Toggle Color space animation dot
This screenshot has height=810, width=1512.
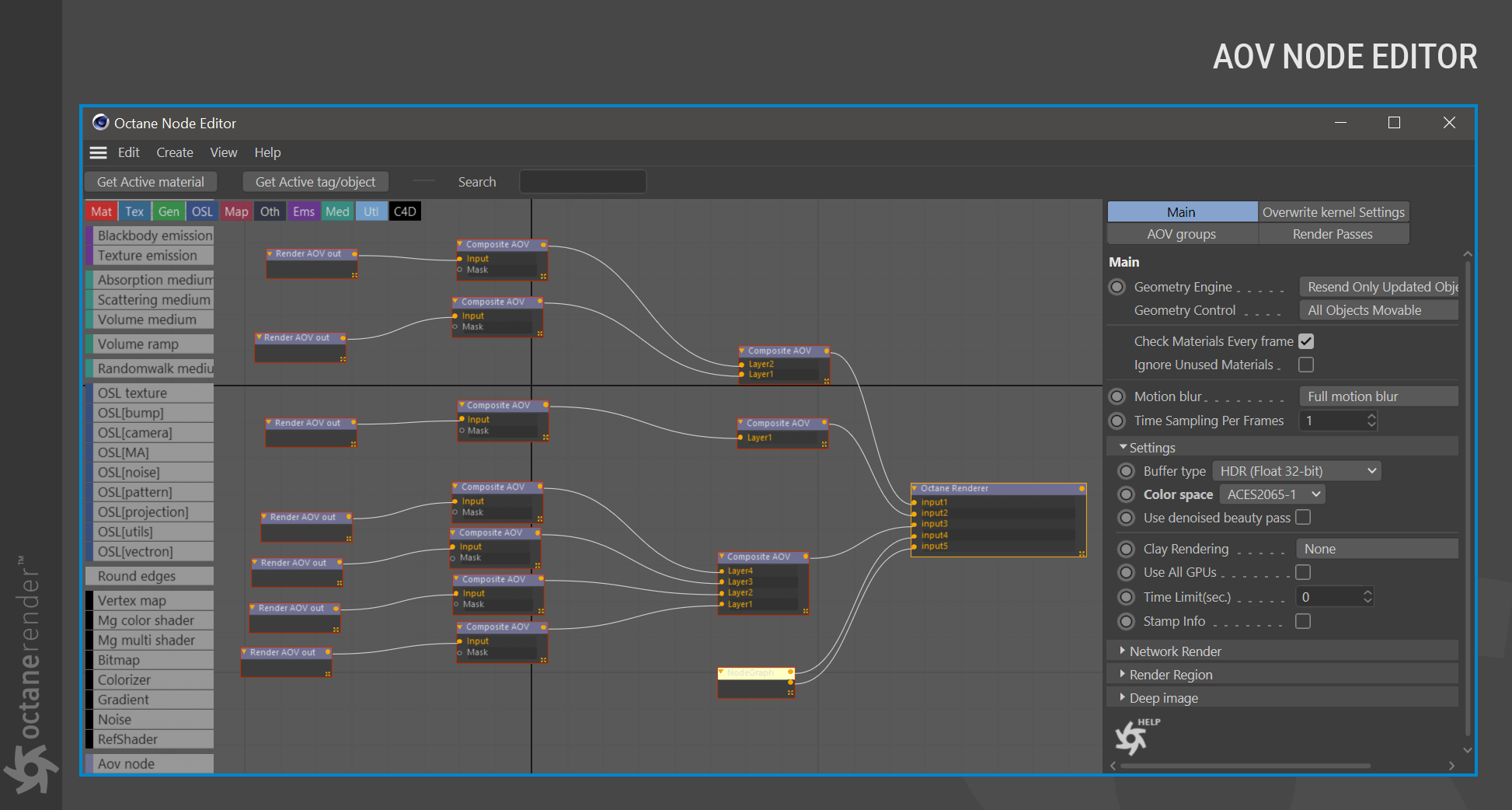point(1127,494)
